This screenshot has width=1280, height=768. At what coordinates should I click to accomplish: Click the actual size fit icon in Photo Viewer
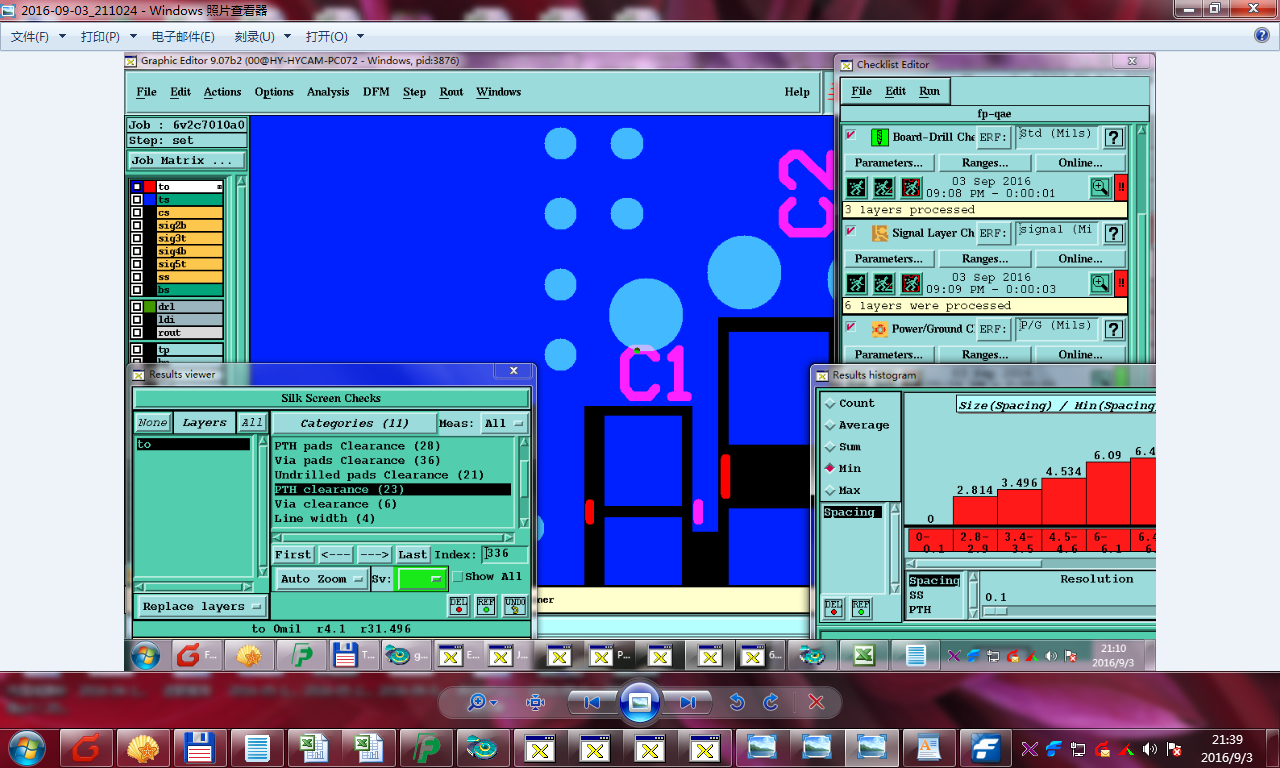[535, 702]
